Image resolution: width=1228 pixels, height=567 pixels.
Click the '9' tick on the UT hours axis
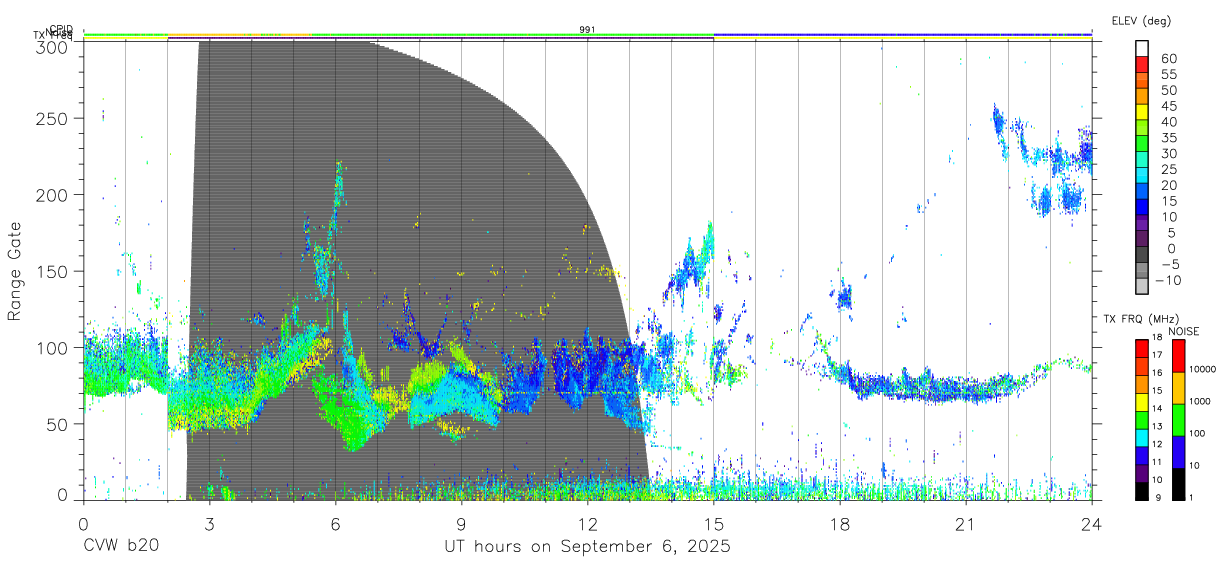coord(461,523)
